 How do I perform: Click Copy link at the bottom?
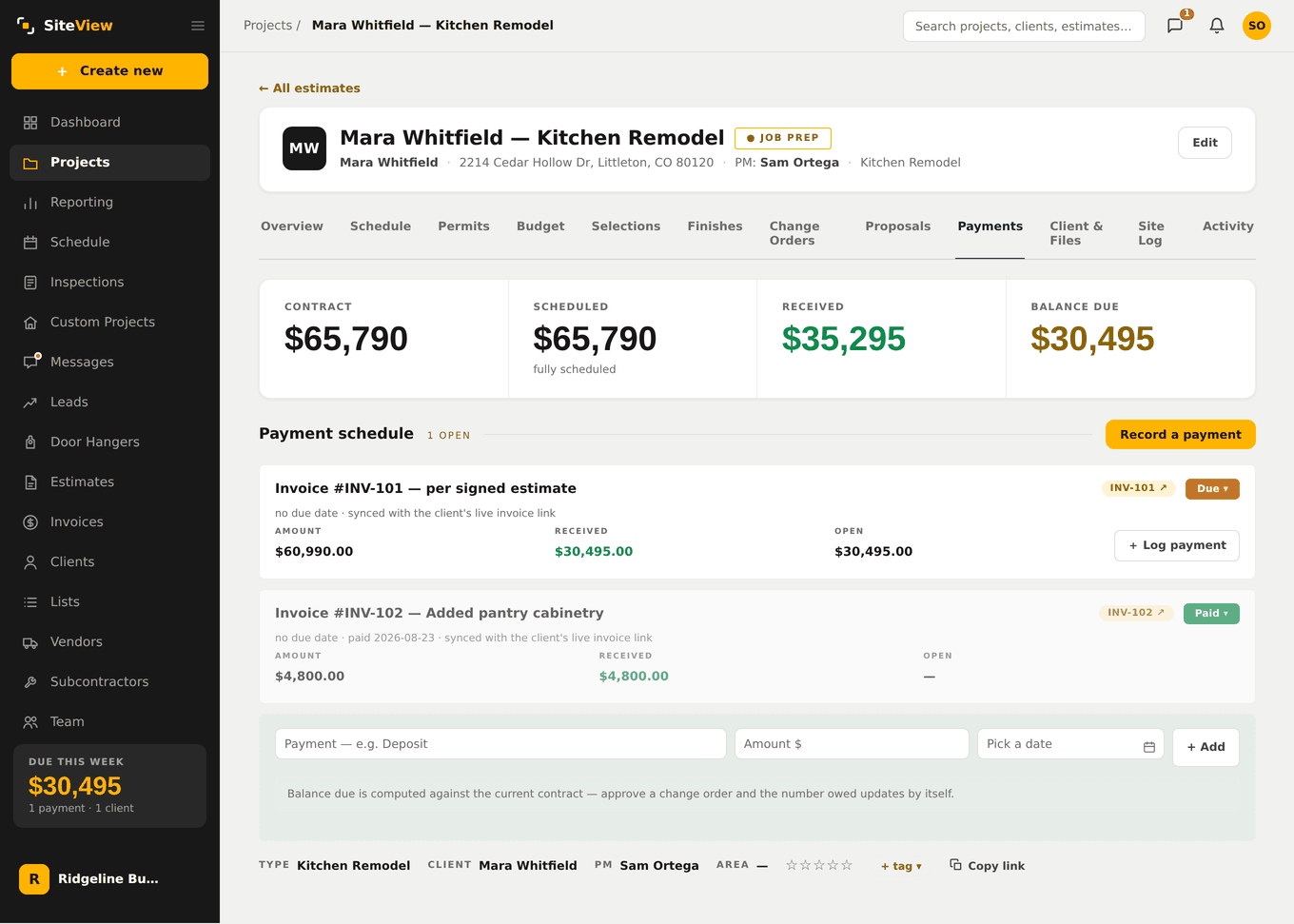[x=987, y=866]
